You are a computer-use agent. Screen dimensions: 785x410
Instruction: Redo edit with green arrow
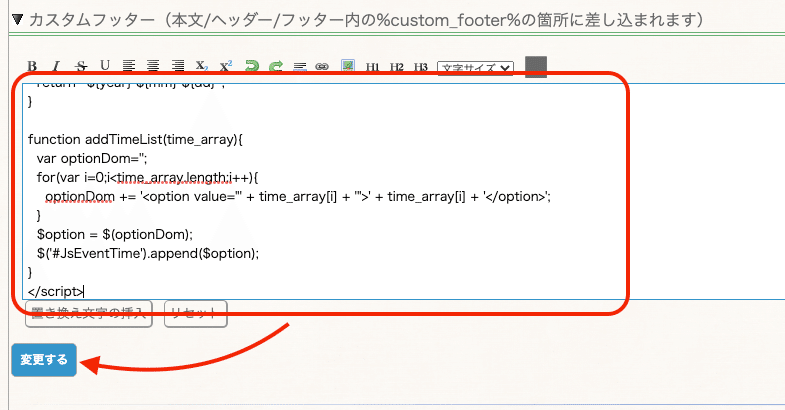pyautogui.click(x=275, y=66)
